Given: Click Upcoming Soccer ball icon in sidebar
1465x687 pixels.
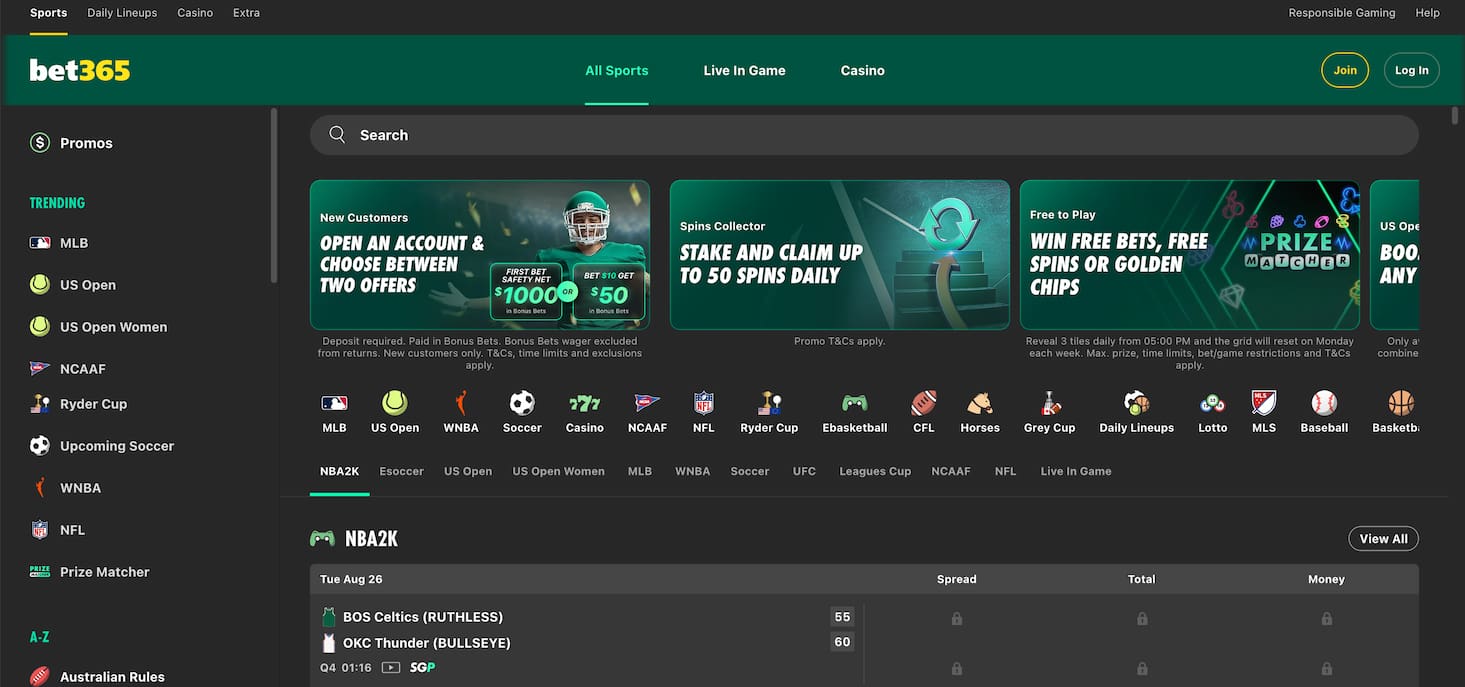Looking at the screenshot, I should [x=40, y=446].
